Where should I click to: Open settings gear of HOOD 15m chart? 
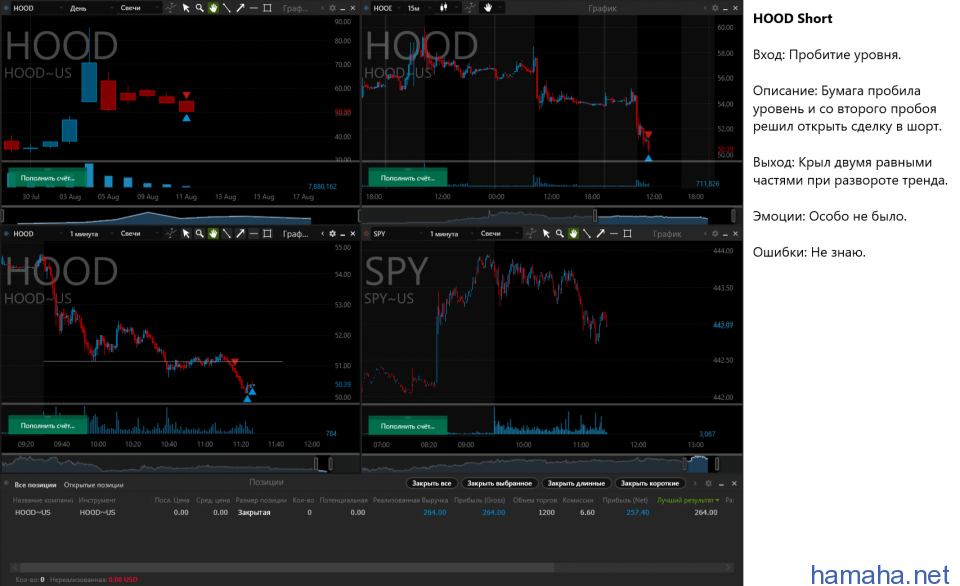click(714, 8)
